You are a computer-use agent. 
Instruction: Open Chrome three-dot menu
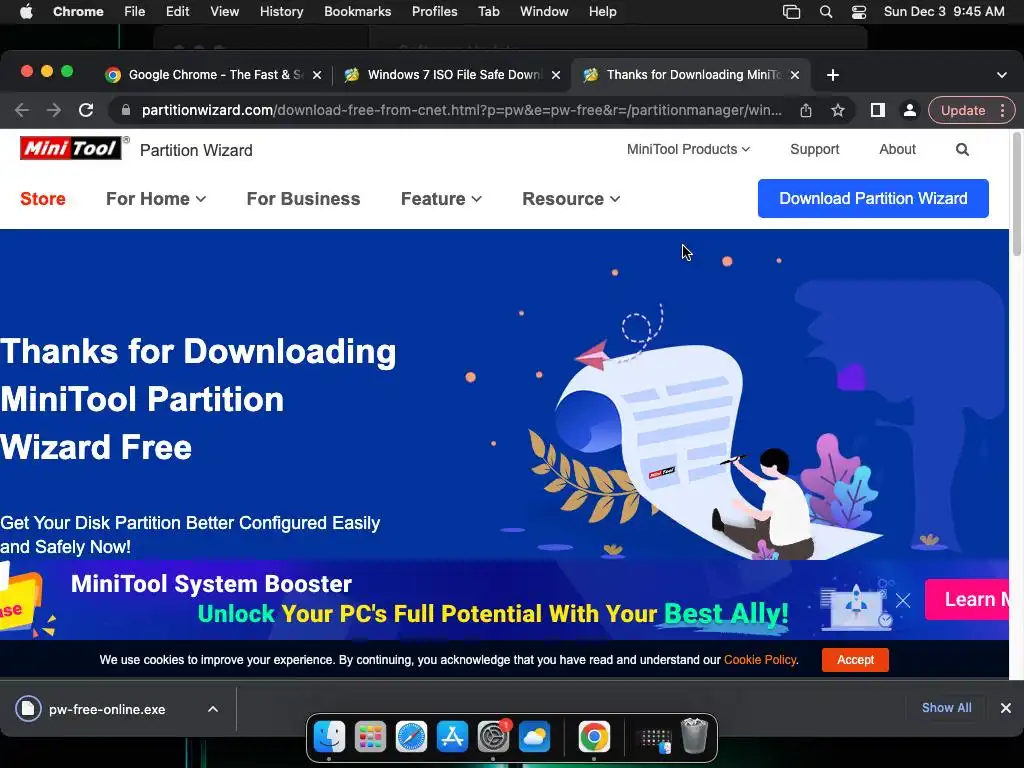1002,110
